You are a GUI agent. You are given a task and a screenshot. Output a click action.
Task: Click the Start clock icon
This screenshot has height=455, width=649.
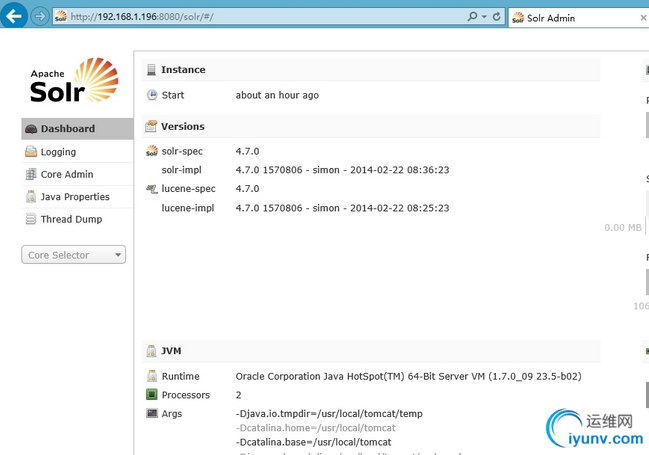(x=152, y=95)
